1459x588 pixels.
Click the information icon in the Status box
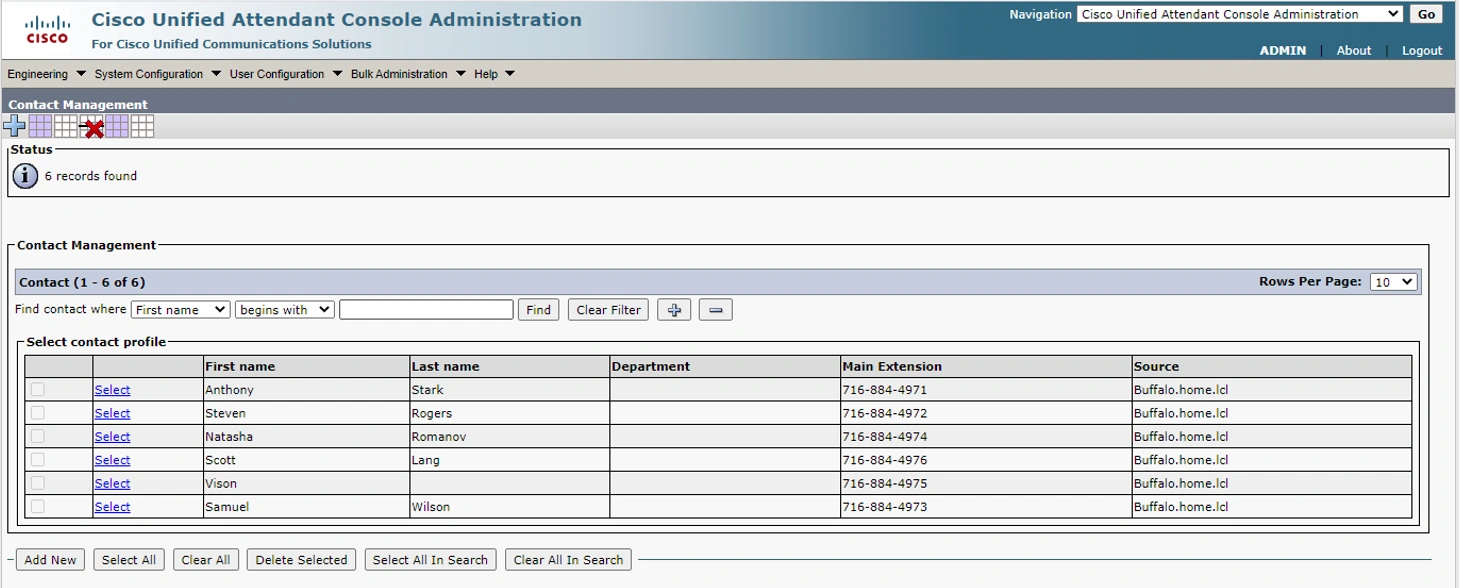pos(25,176)
